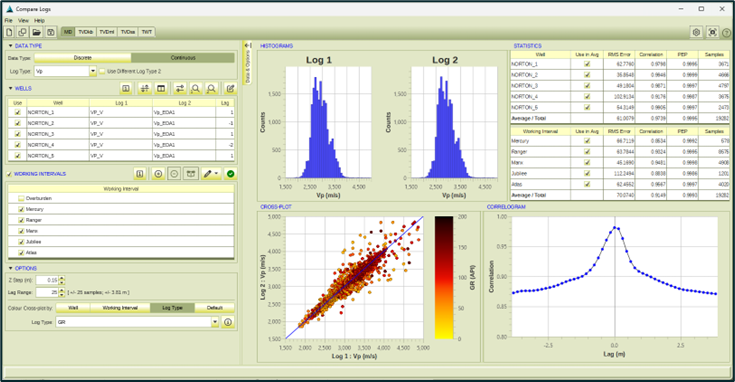Image resolution: width=735 pixels, height=382 pixels.
Task: Colour cross-plot by Default button
Action: click(x=215, y=308)
